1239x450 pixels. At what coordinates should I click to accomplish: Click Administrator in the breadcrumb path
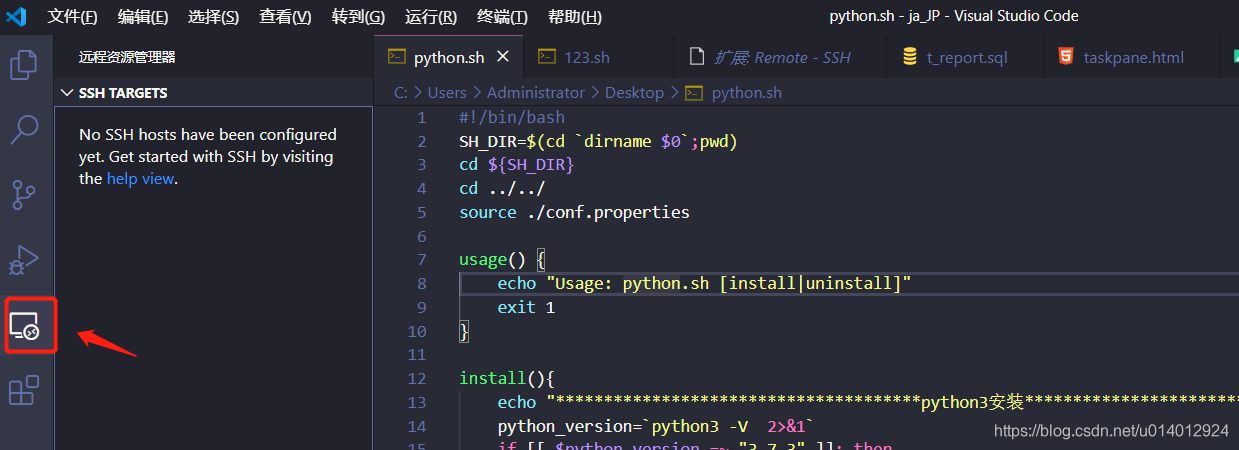pos(536,92)
